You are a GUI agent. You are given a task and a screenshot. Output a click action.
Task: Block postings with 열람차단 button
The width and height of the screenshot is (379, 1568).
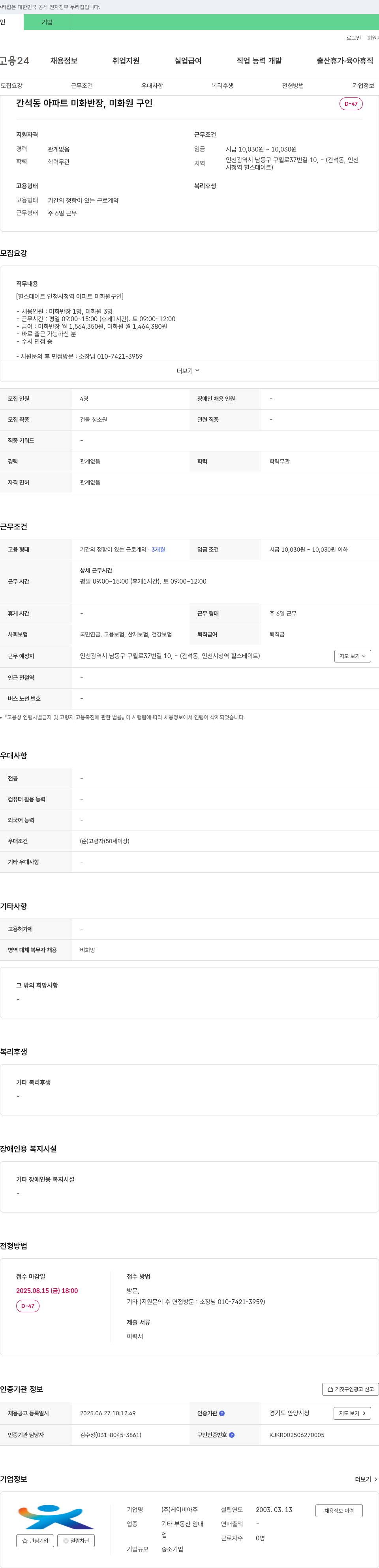point(76,1541)
